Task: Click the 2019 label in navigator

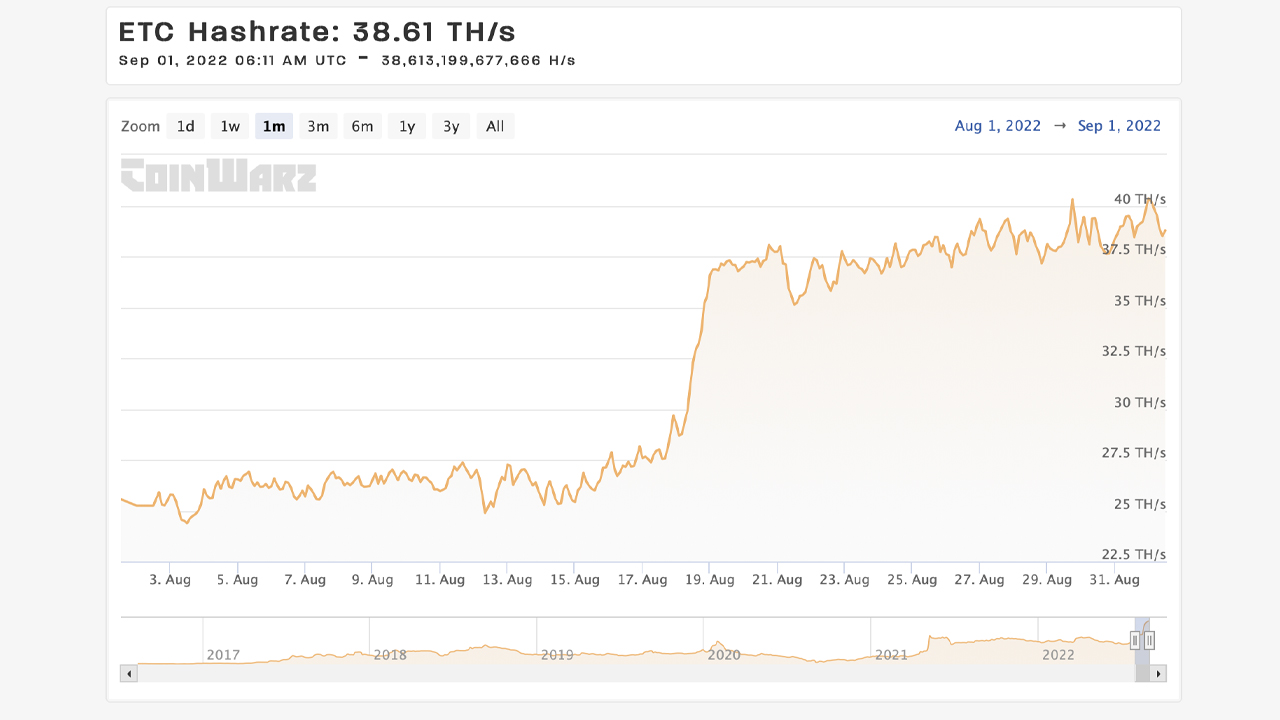Action: point(557,655)
